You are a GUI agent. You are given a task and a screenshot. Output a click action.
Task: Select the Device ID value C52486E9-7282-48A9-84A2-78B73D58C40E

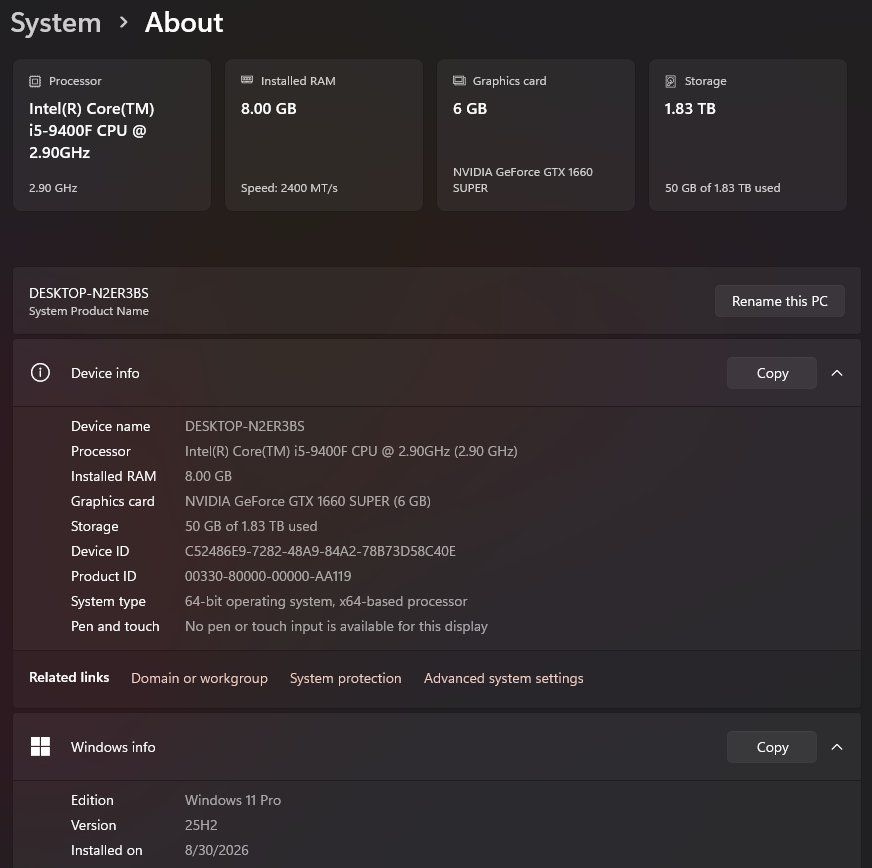coord(320,551)
